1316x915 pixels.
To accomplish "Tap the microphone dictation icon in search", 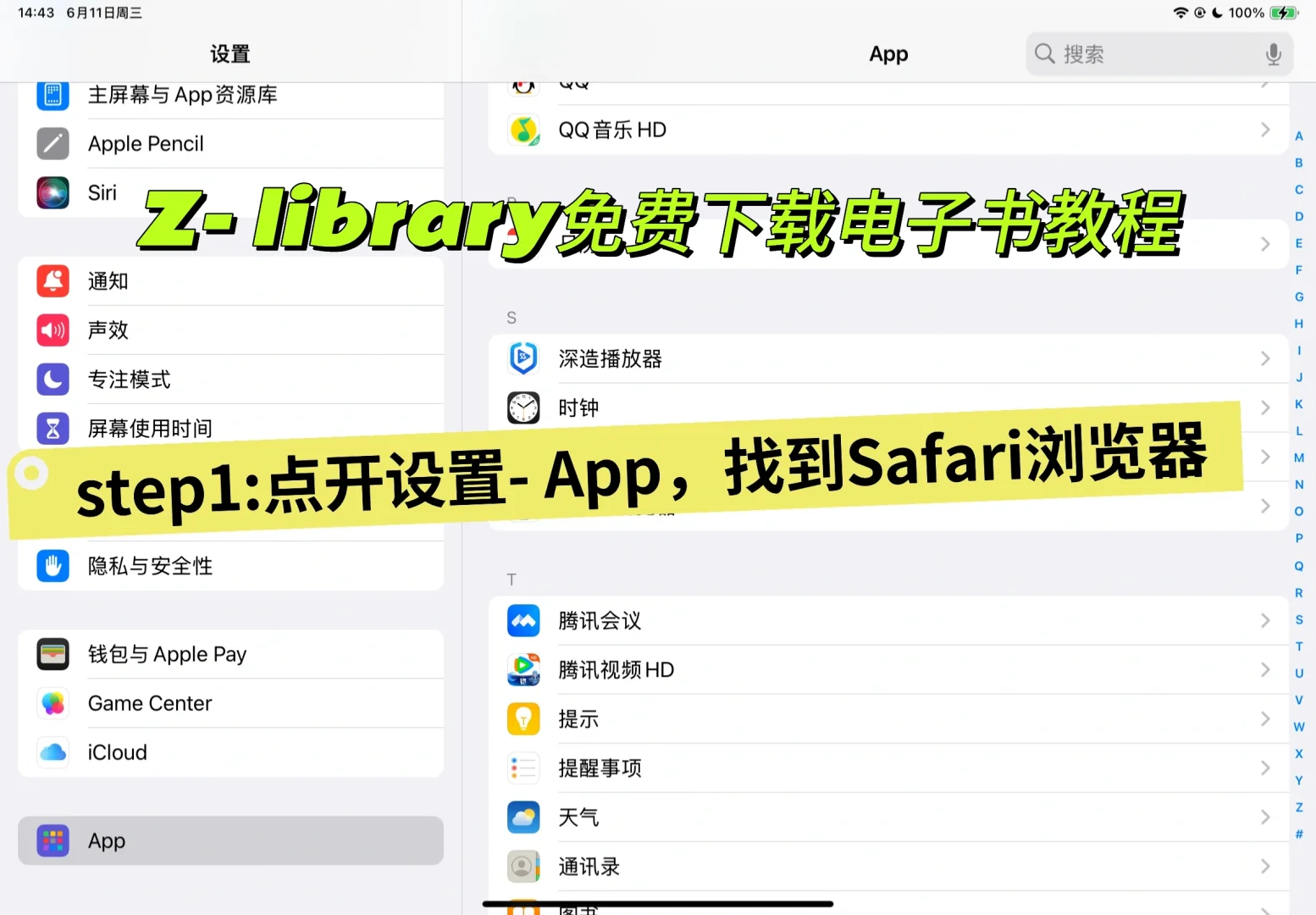I will (x=1273, y=54).
